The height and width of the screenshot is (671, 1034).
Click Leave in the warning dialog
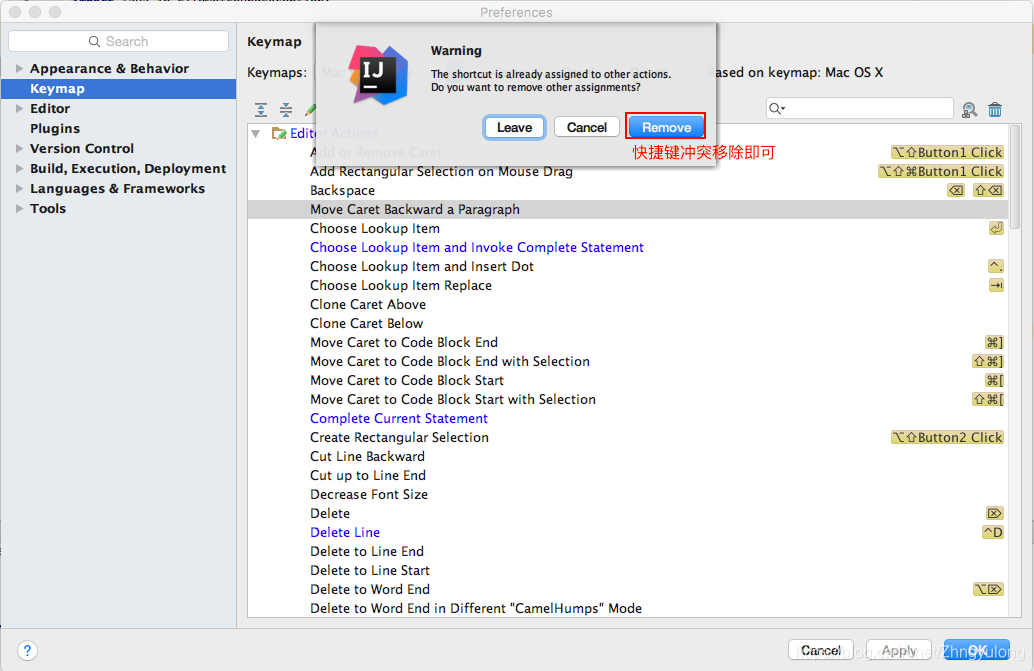point(514,127)
